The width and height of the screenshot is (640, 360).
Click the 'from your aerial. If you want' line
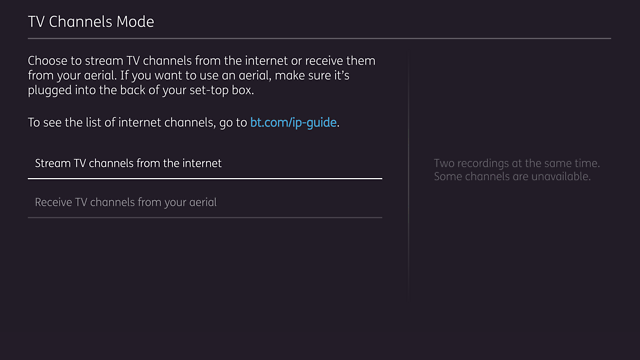189,76
